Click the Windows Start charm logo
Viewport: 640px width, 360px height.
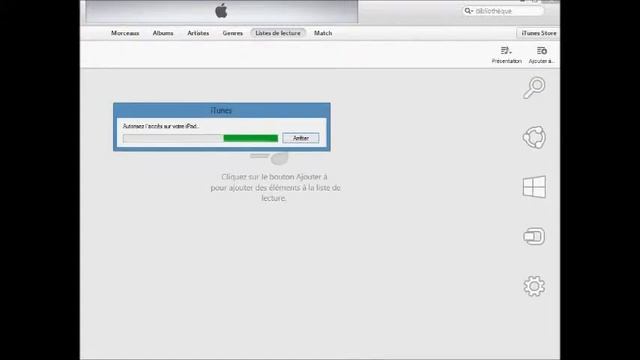tap(534, 187)
